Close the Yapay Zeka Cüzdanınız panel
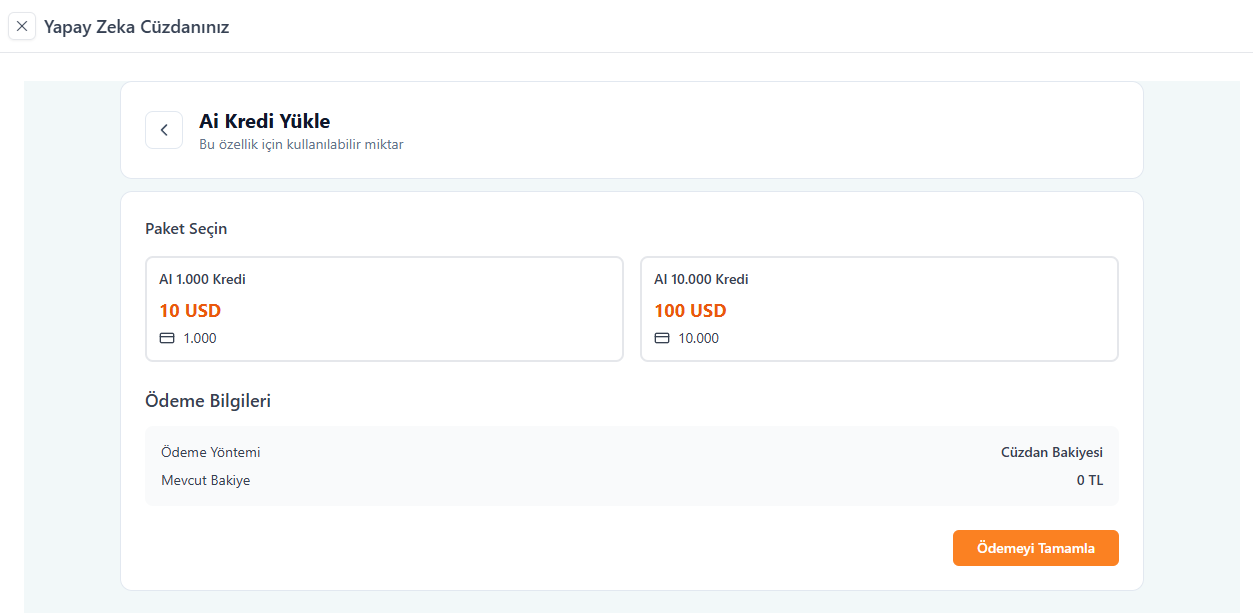 (22, 26)
